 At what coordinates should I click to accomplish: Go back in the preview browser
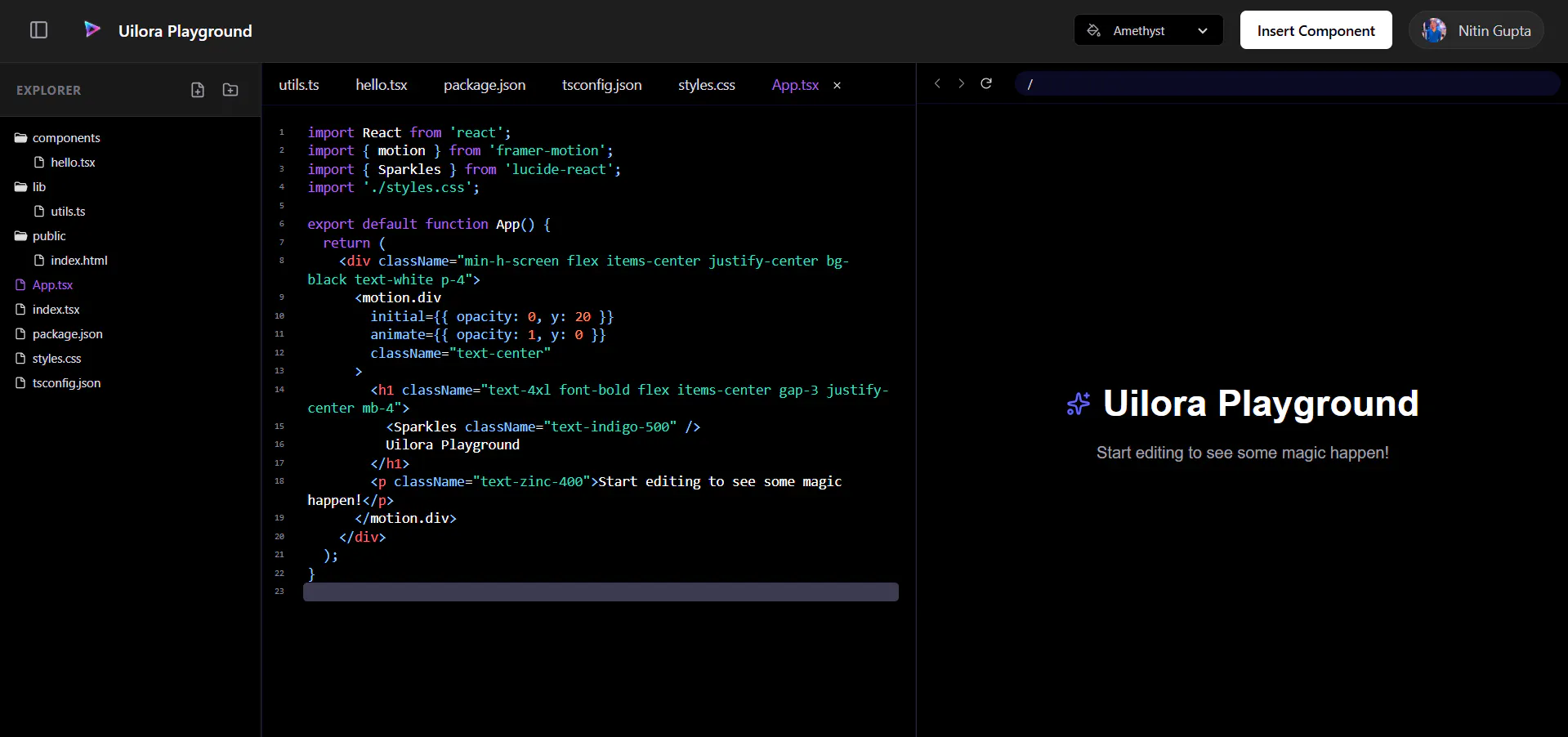click(x=937, y=83)
